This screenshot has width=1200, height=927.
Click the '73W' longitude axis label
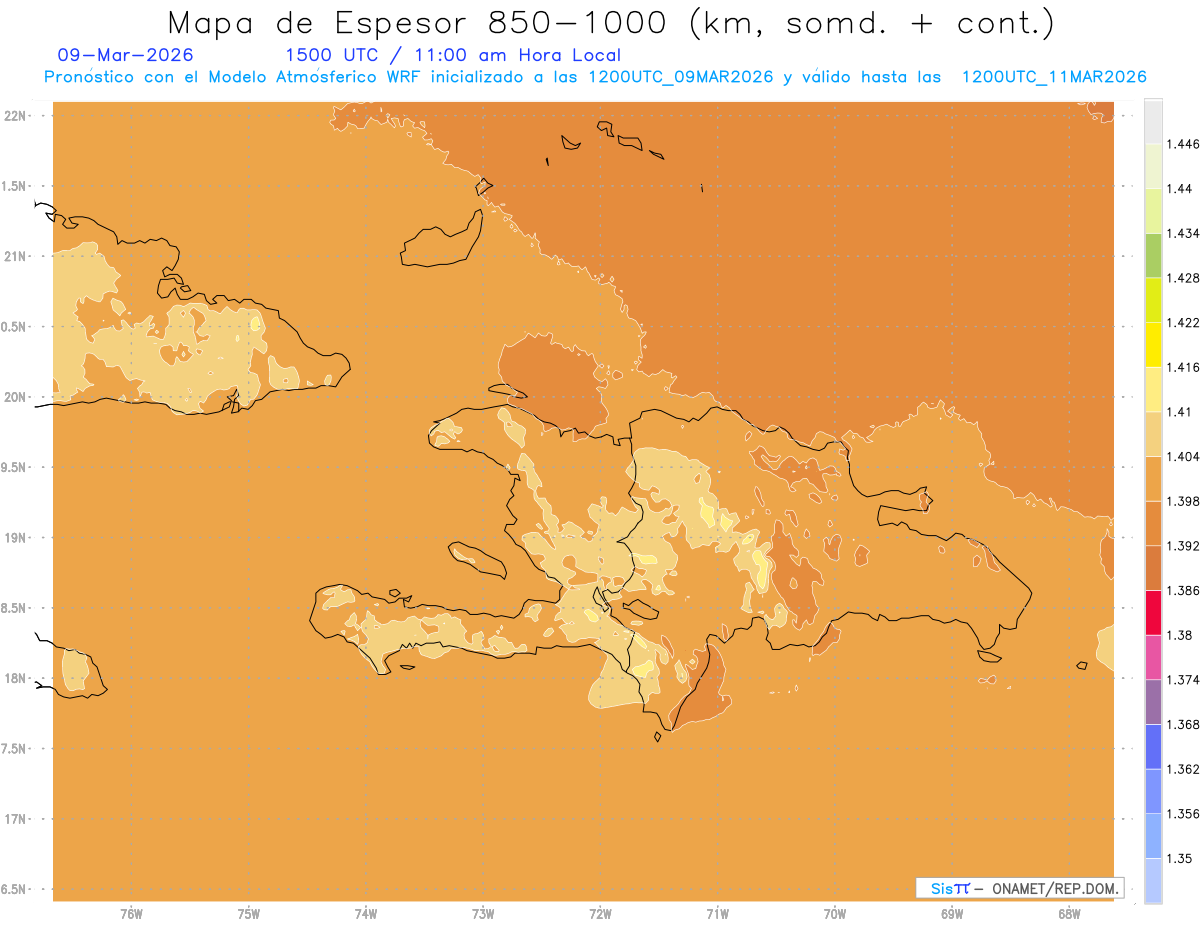pyautogui.click(x=483, y=913)
